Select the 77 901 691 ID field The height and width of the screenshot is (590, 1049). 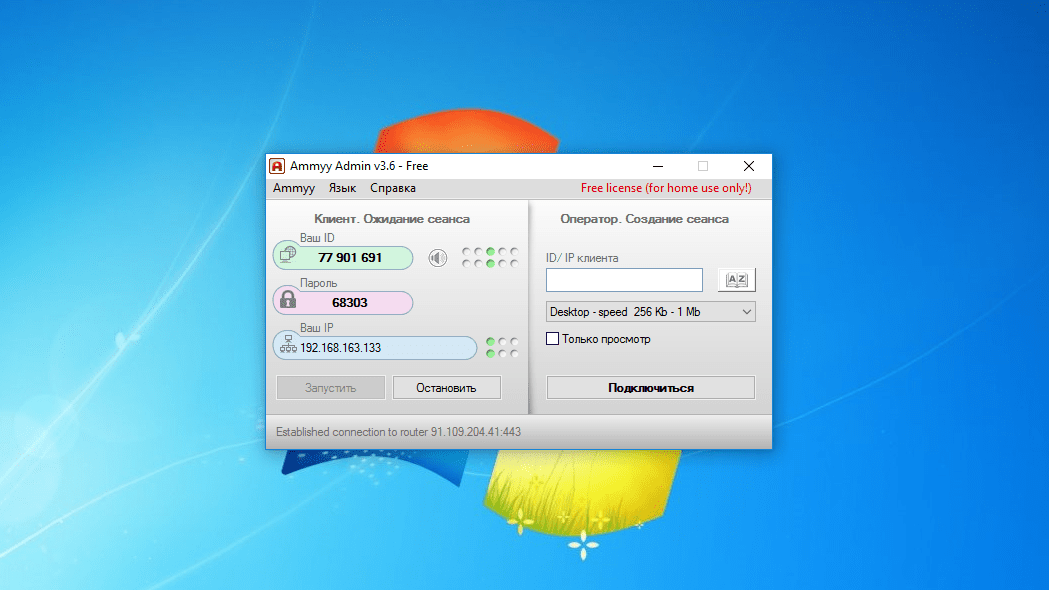point(343,258)
